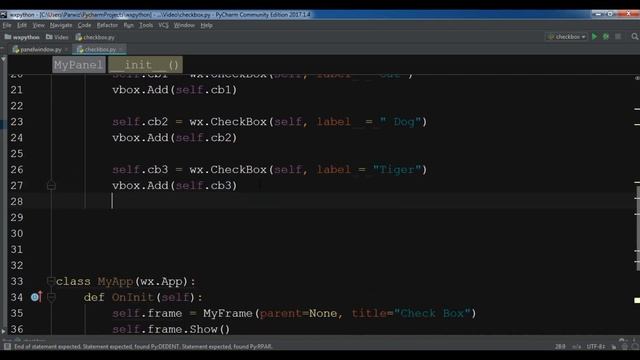
Task: Open the Tools menu
Action: tap(146, 25)
